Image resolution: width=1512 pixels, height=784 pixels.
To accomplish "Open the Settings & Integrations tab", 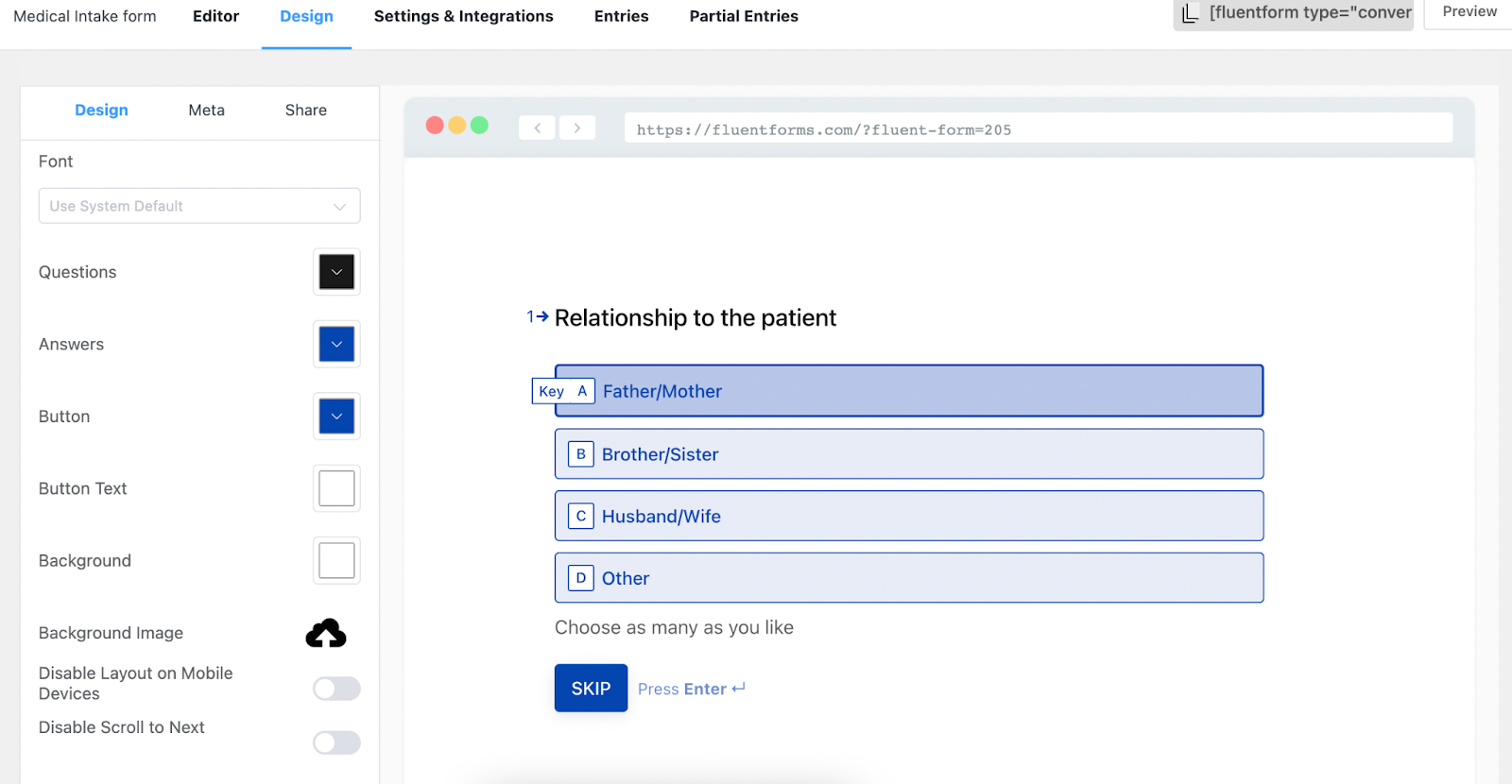I will tap(463, 16).
